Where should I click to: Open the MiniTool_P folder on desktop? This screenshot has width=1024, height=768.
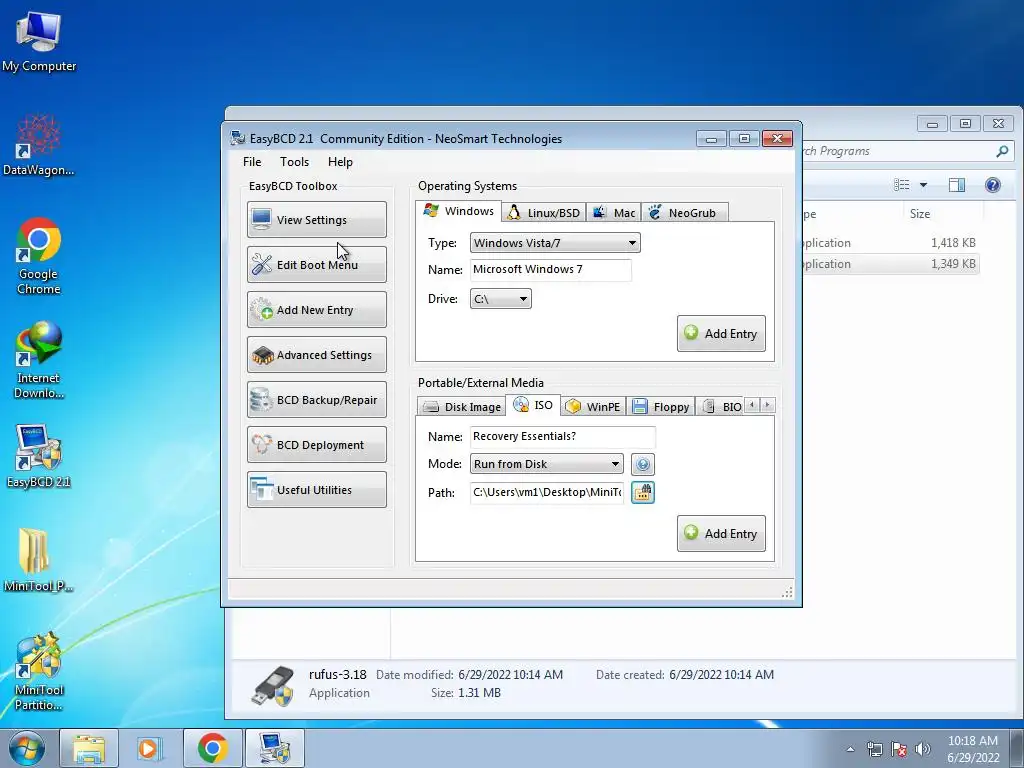(39, 560)
